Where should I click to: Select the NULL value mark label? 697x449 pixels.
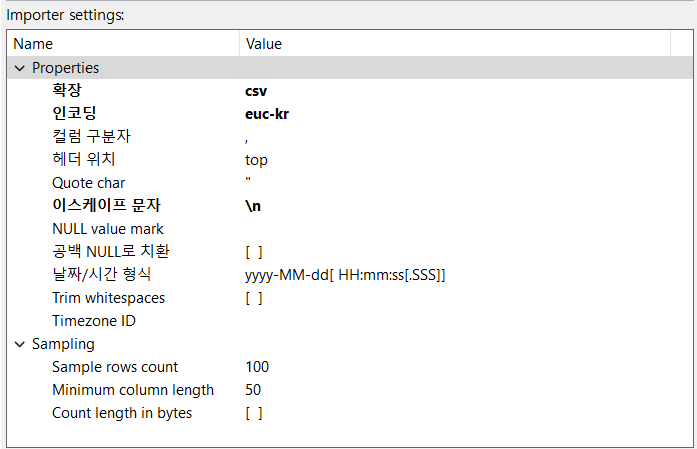108,229
